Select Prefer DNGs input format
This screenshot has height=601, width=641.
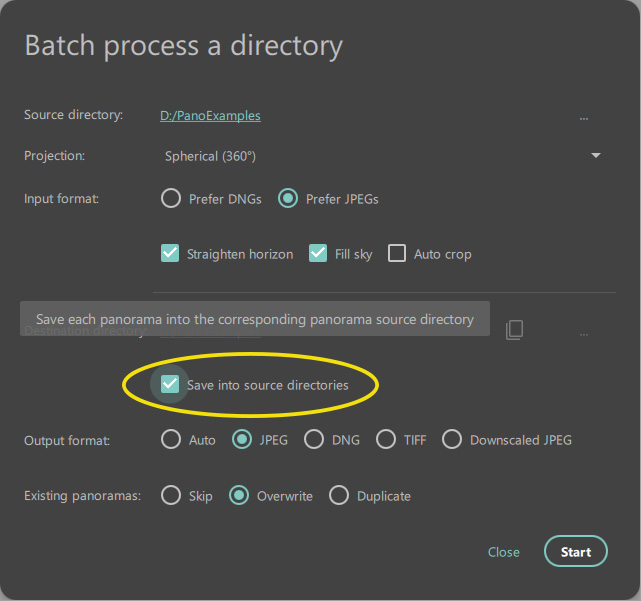(x=171, y=199)
